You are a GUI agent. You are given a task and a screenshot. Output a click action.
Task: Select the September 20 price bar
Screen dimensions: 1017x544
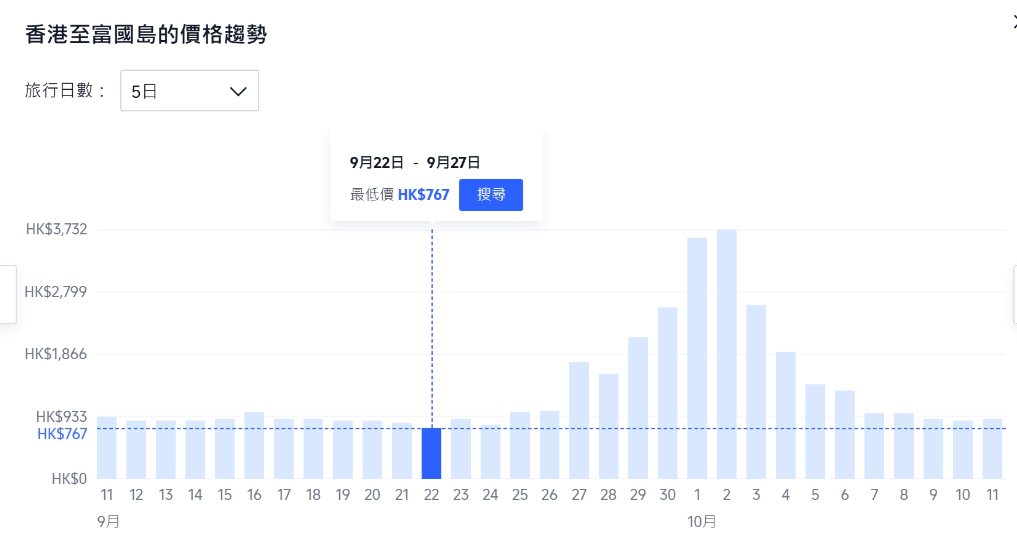(372, 449)
